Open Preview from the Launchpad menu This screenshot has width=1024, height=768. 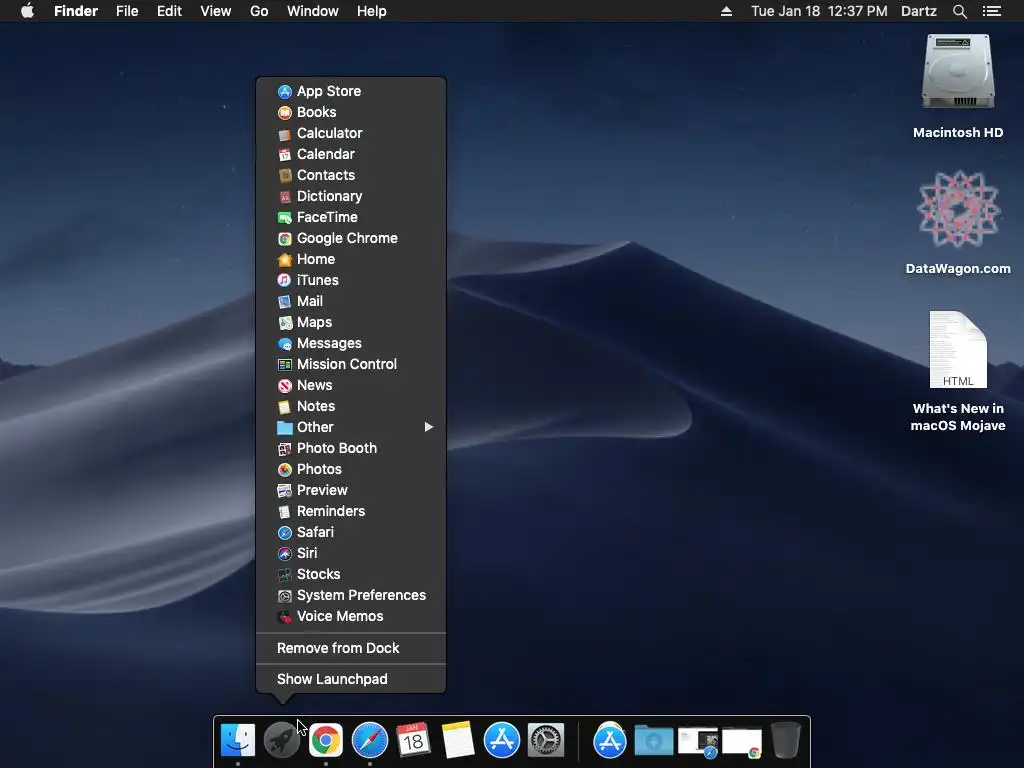(351, 490)
